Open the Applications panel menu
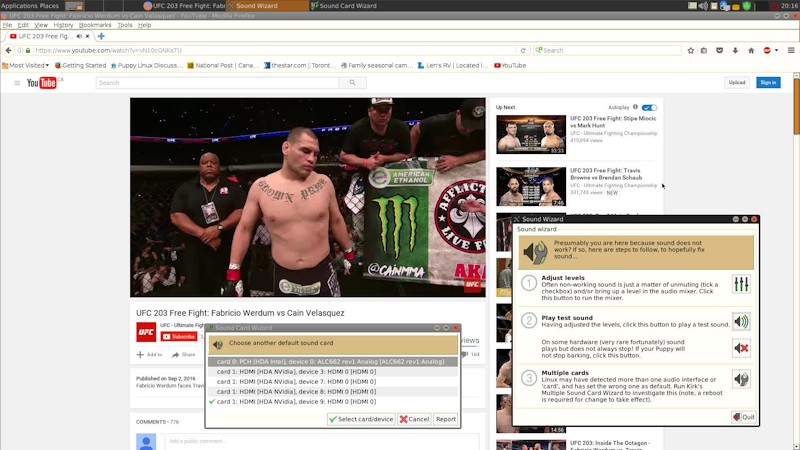 pos(19,6)
